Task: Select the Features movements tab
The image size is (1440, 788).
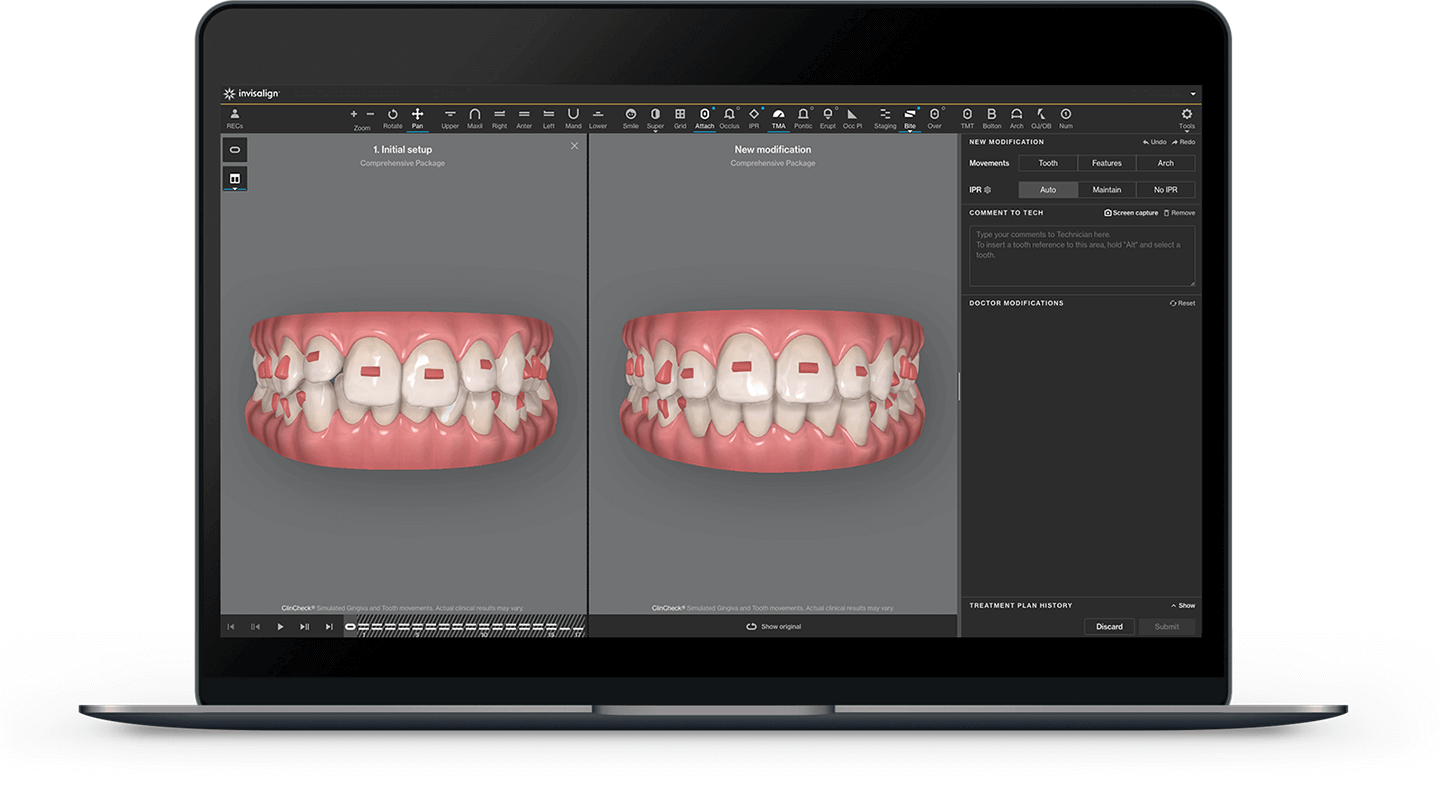Action: click(1107, 163)
